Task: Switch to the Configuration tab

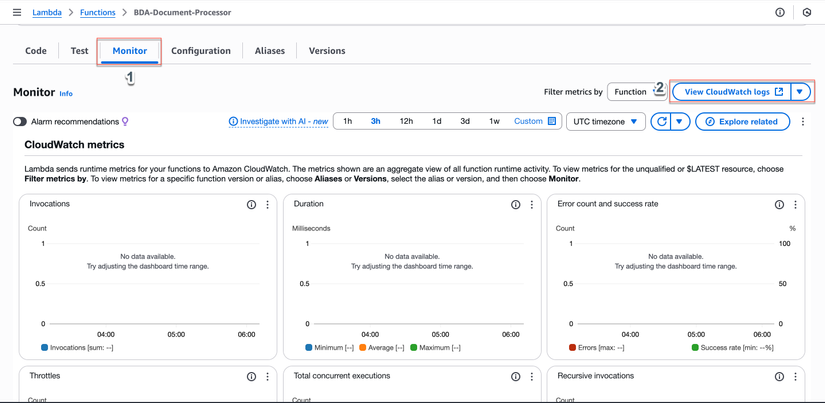Action: point(201,51)
